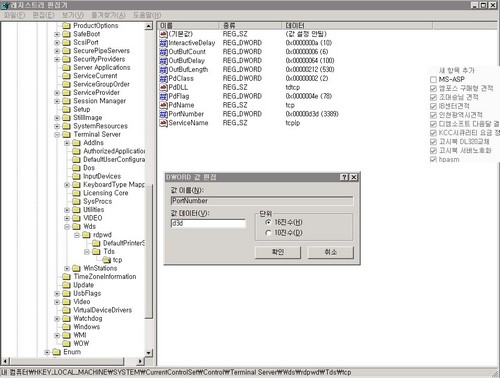Click the PortNumber DWORD value icon
Screen dimensions: 500x378
pos(163,114)
